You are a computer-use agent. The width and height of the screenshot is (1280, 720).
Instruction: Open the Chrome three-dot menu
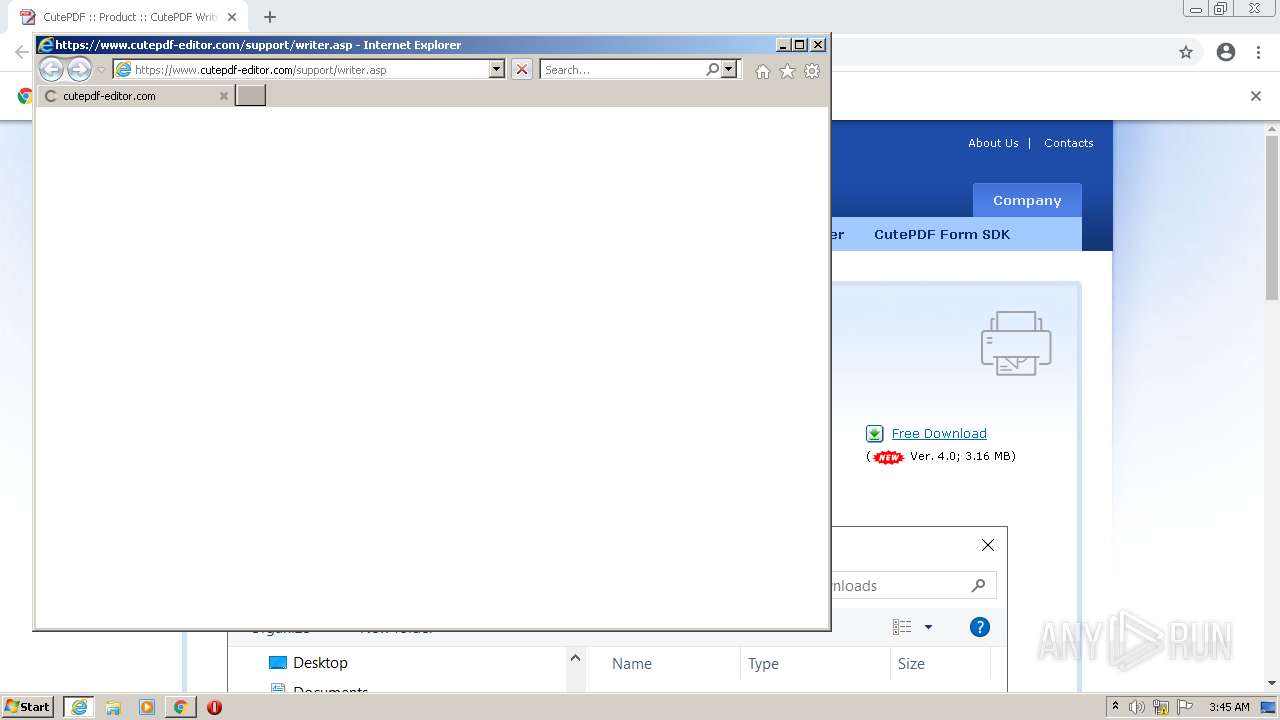pyautogui.click(x=1259, y=52)
